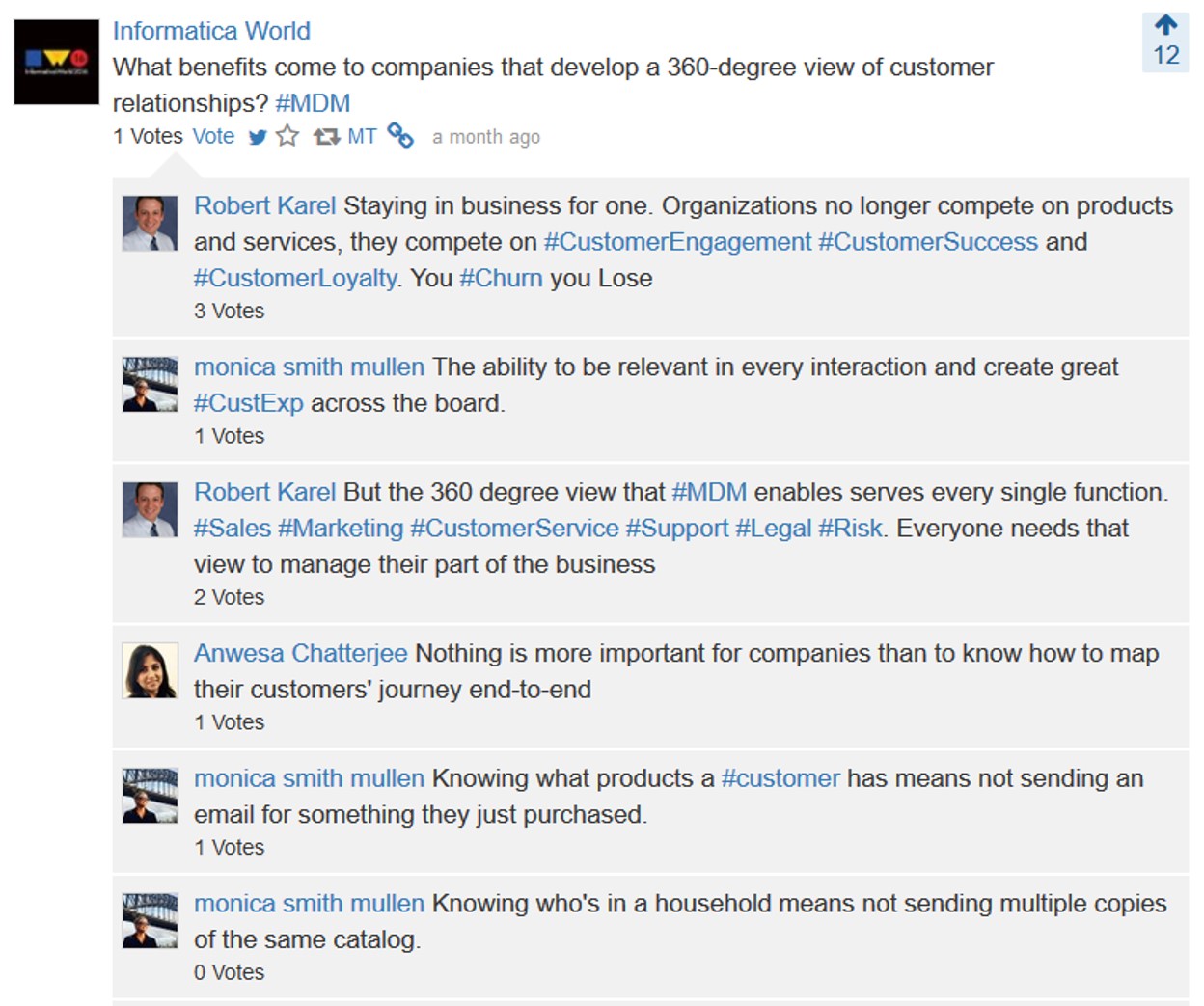The height and width of the screenshot is (1006, 1204).
Task: Click the upvote arrow above 12
Action: click(x=1165, y=25)
